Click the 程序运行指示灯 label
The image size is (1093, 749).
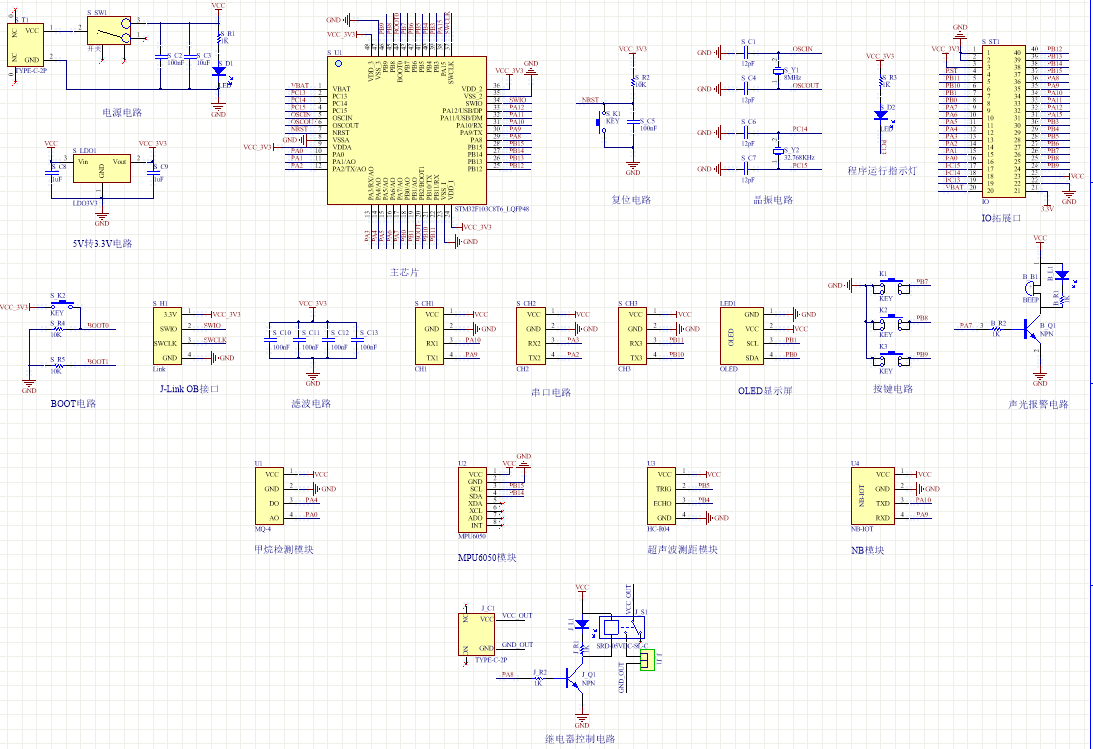(882, 170)
